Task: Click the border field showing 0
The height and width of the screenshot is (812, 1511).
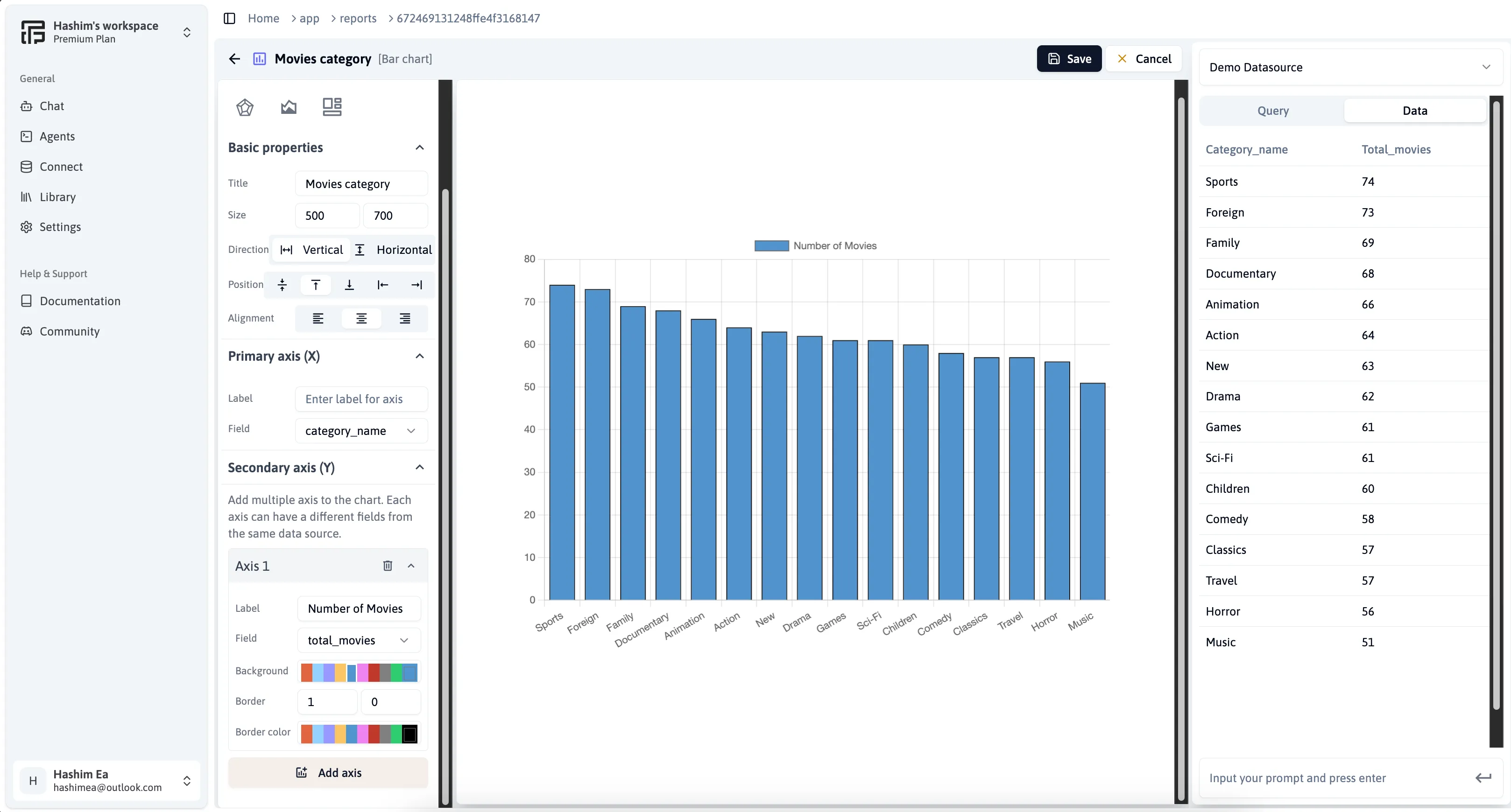Action: (391, 702)
